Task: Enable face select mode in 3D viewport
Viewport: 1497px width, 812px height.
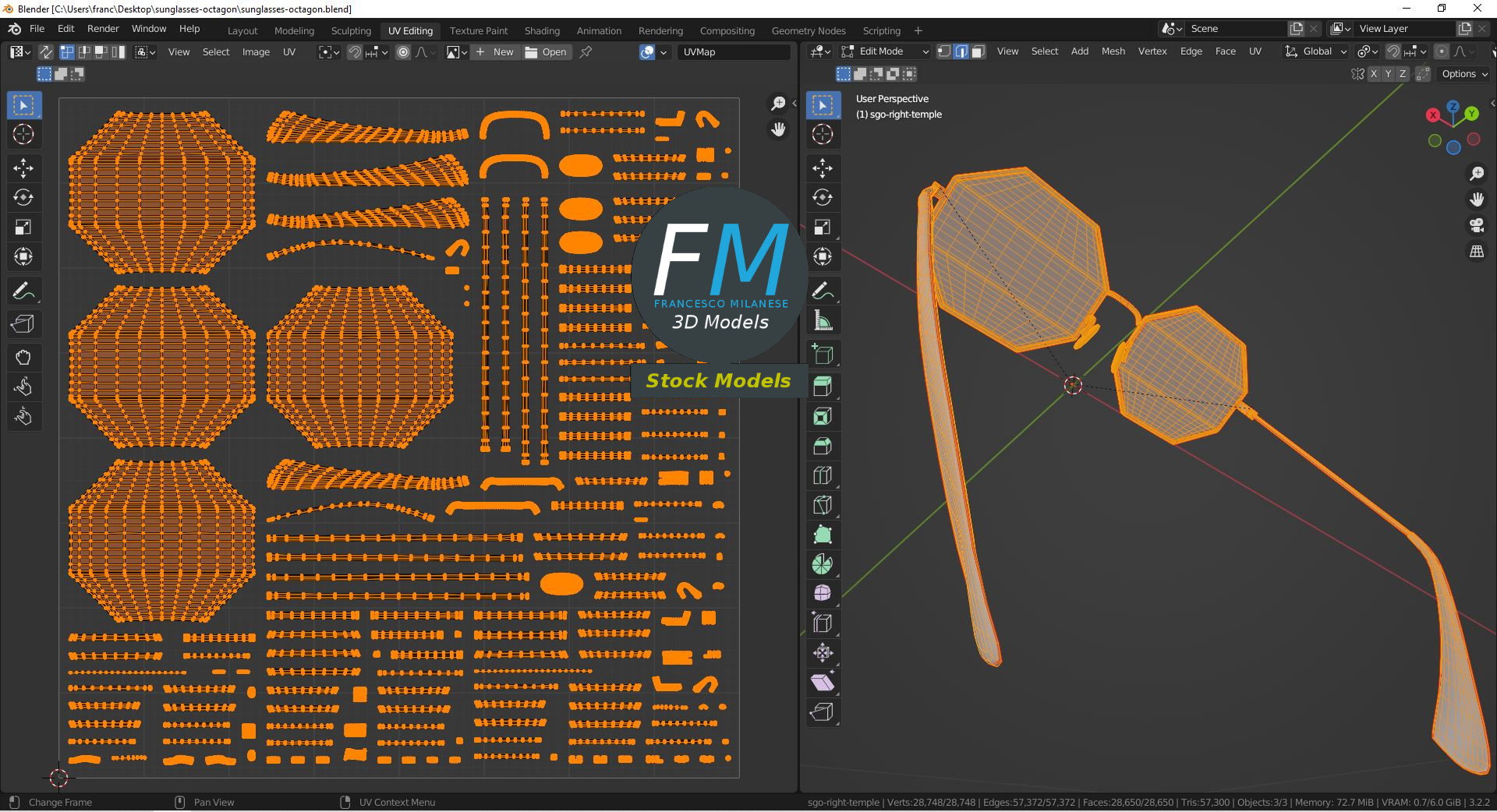Action: (979, 51)
